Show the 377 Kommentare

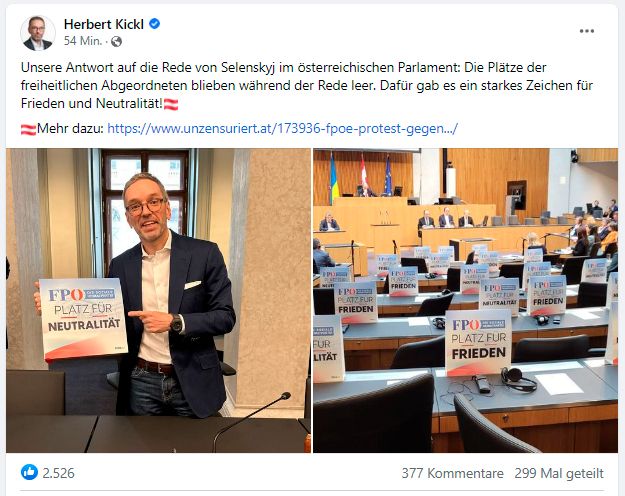452,473
